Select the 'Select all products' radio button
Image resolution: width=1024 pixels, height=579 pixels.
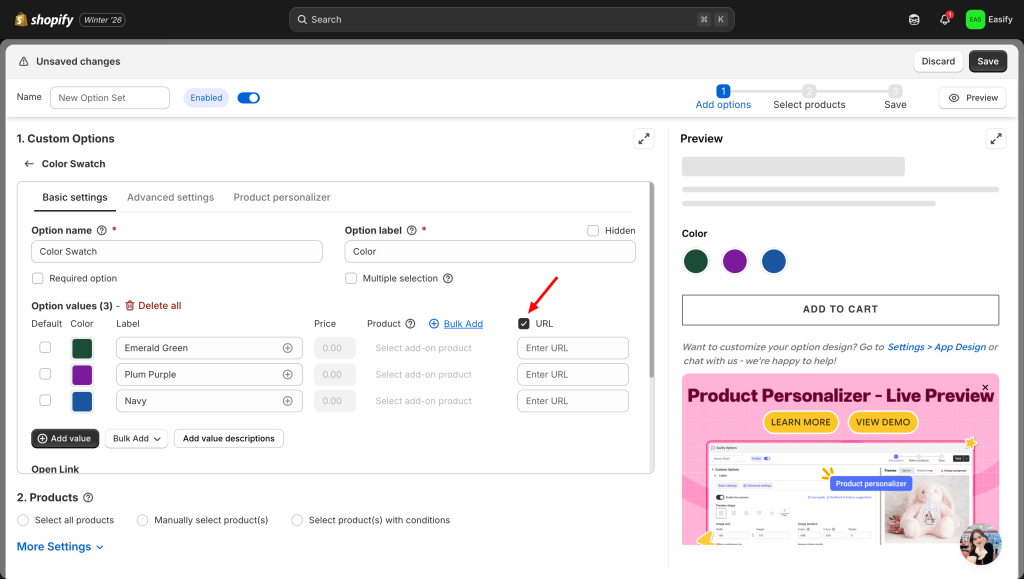23,520
